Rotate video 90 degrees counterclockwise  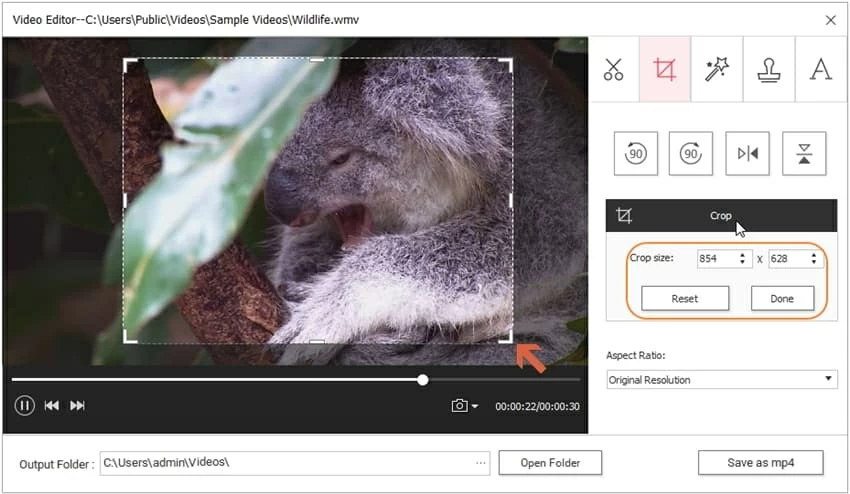pyautogui.click(x=635, y=153)
